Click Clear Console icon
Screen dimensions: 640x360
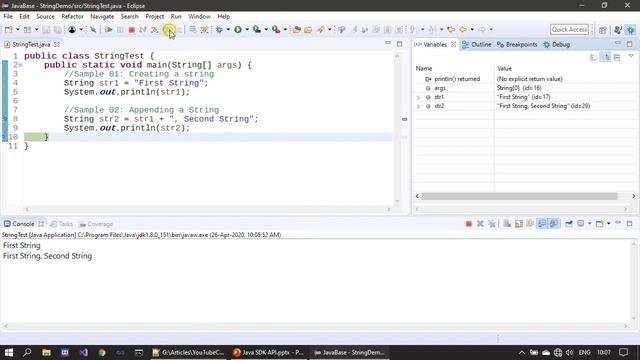click(x=507, y=224)
